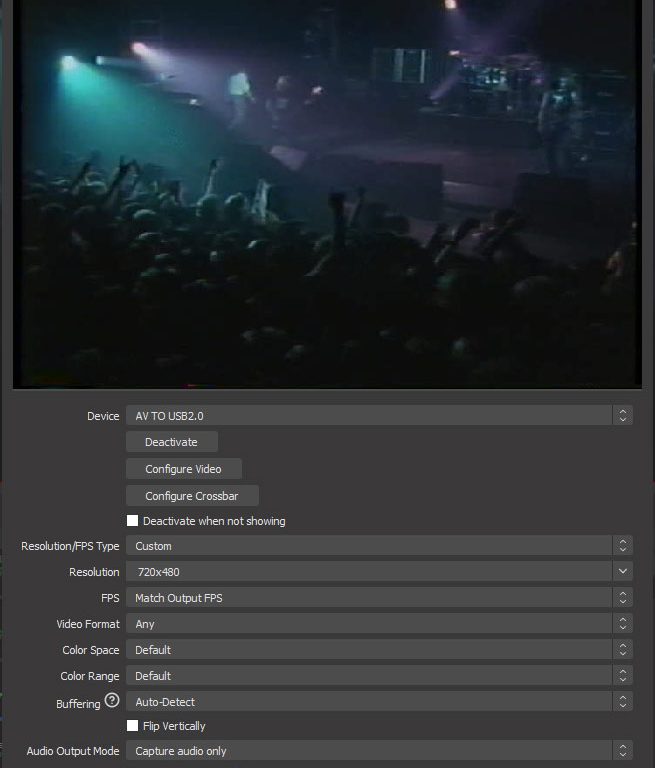Click the arrows icon on Color Range row

coord(623,675)
